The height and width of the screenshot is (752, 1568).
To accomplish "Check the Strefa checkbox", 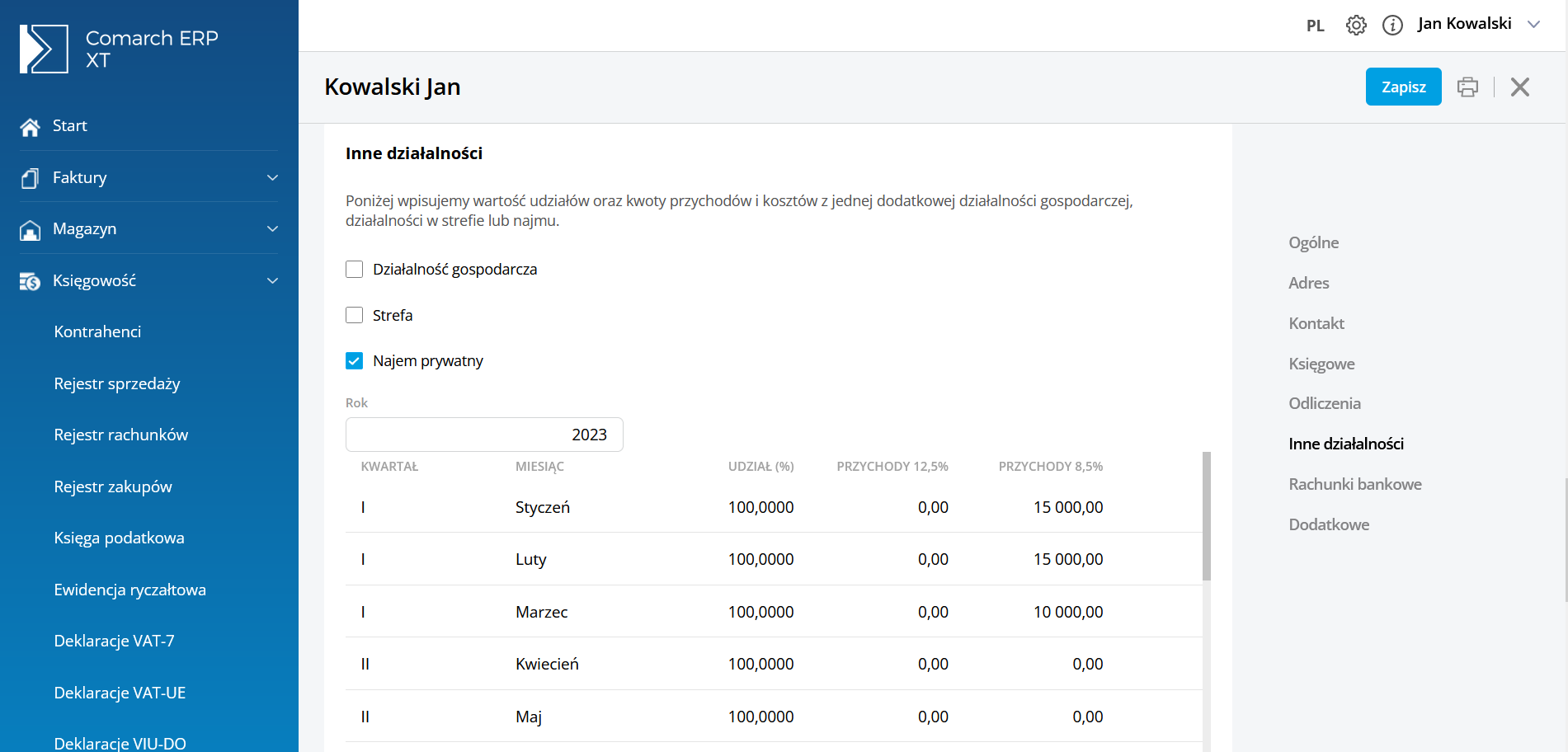I will click(x=355, y=316).
